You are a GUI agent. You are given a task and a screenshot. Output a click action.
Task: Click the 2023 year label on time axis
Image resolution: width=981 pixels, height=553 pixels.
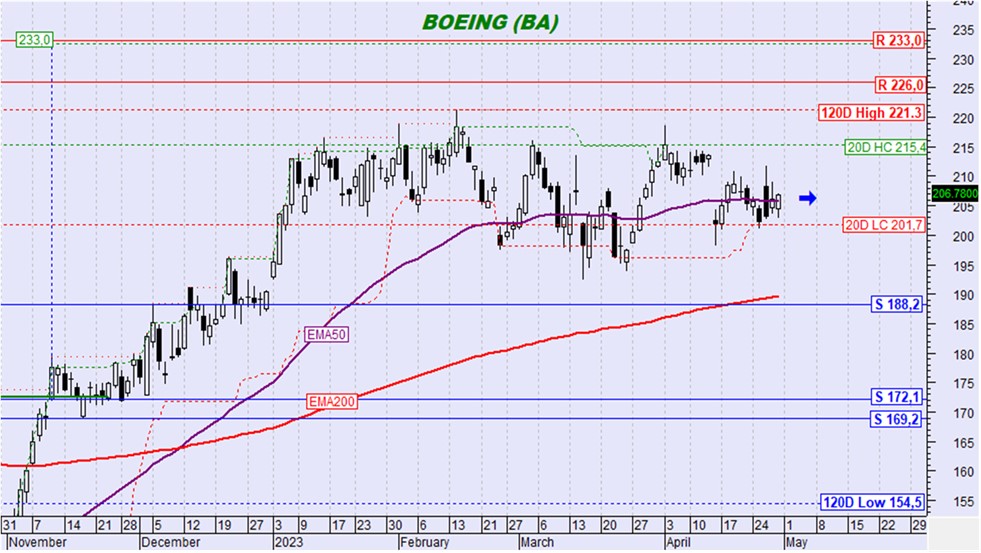tap(288, 542)
